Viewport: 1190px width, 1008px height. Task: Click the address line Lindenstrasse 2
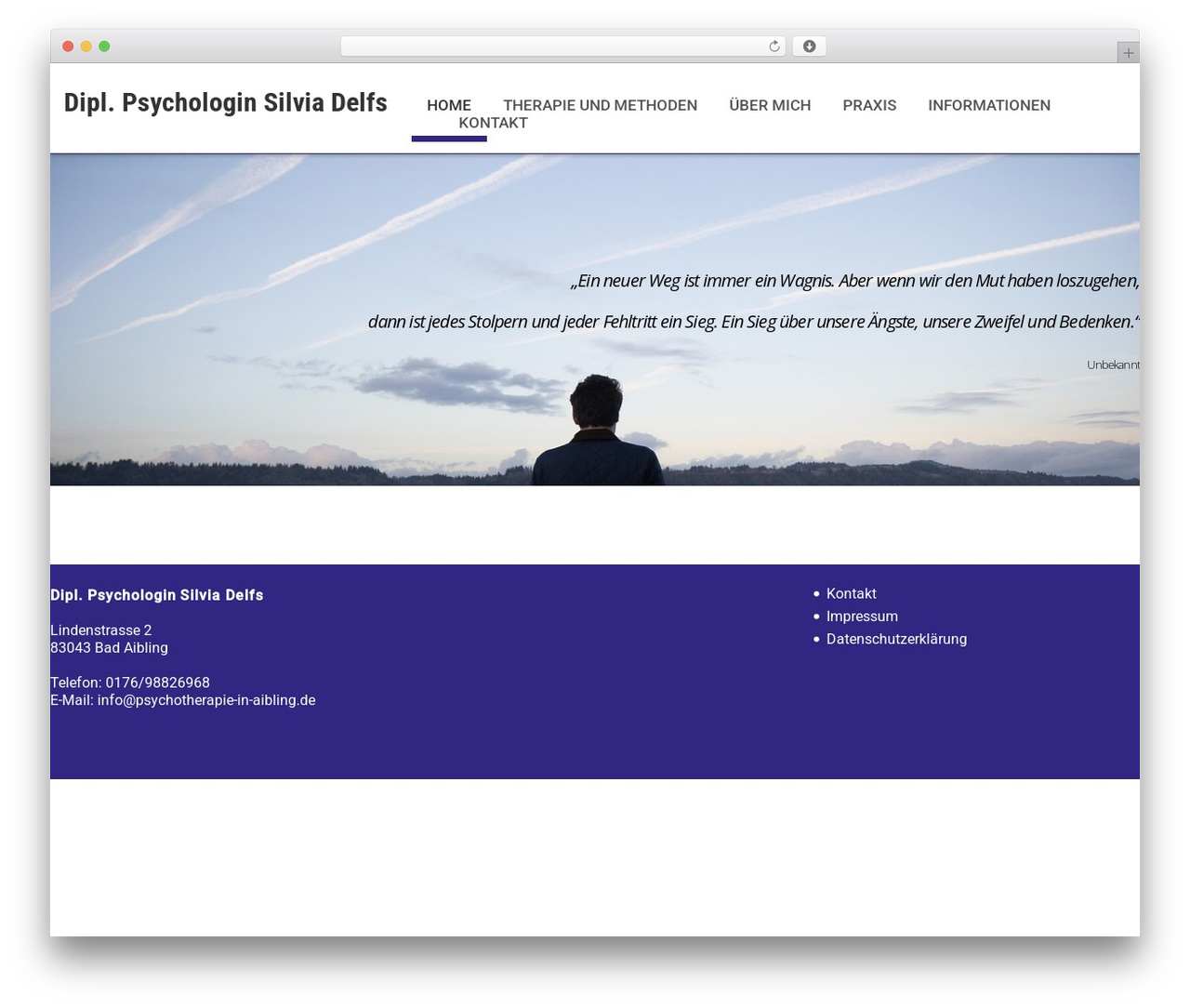[100, 630]
